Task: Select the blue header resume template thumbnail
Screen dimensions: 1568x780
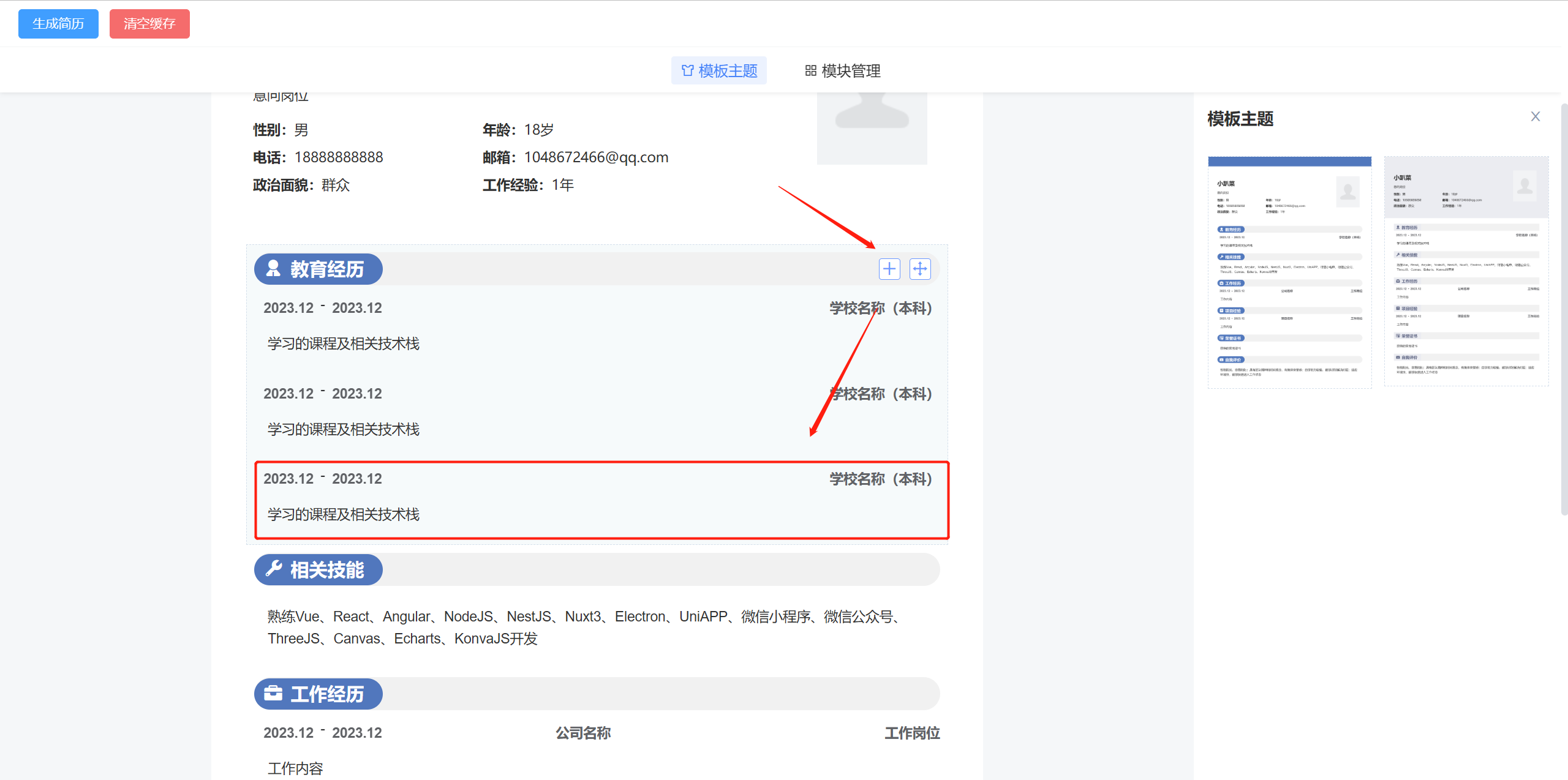Action: click(1289, 272)
